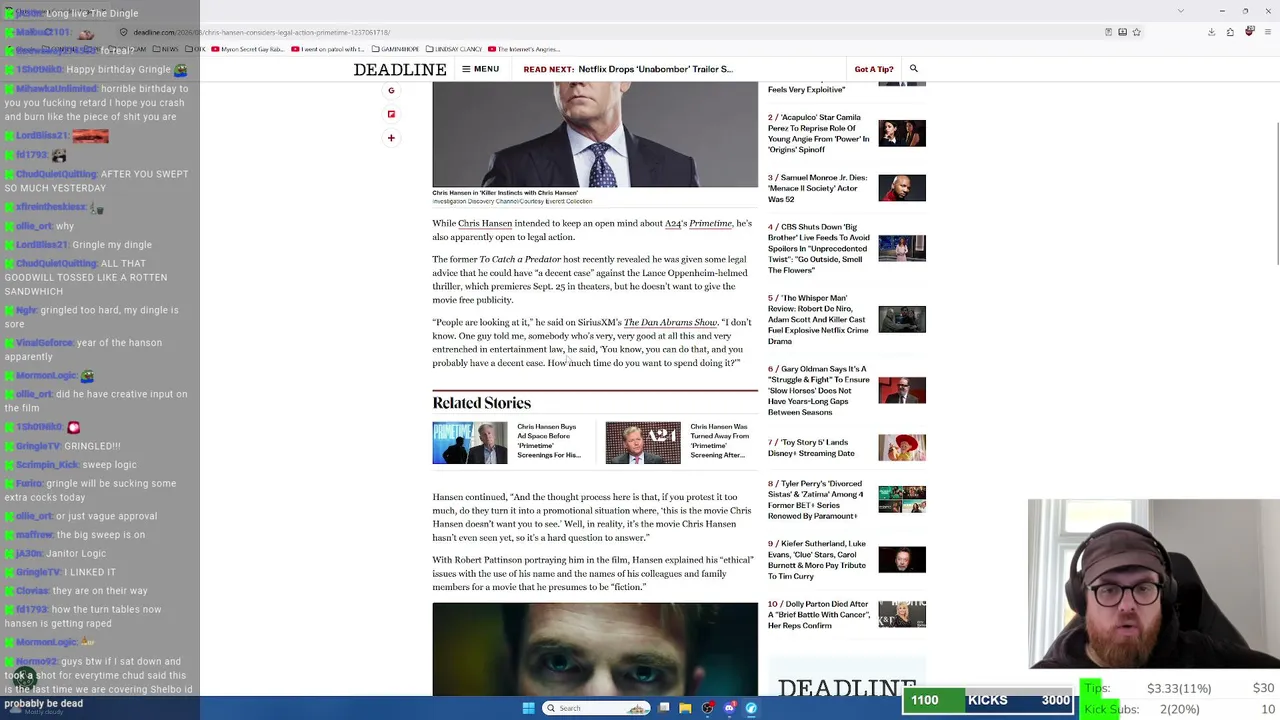Image resolution: width=1280 pixels, height=720 pixels.
Task: Open thumbnail for Dolly Parton story
Action: [x=902, y=614]
